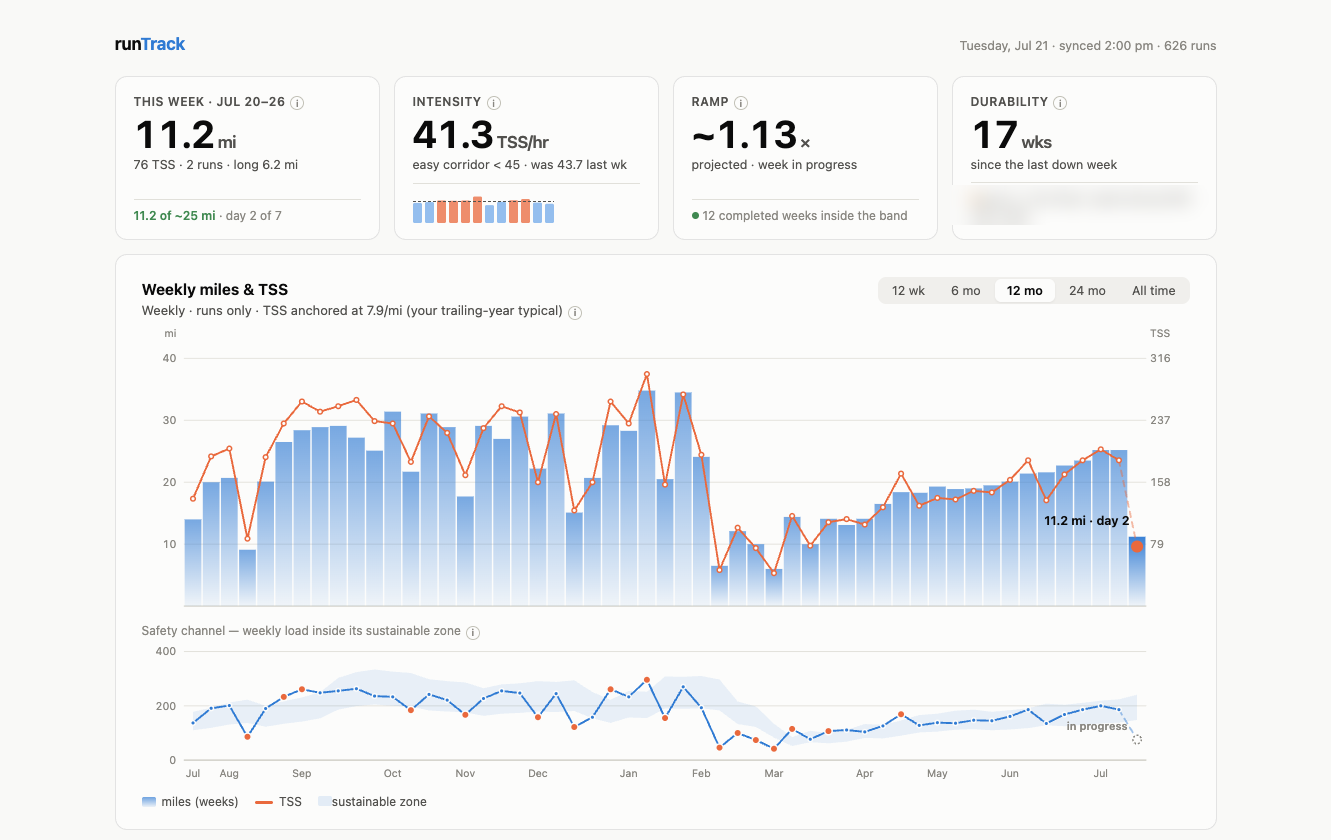Click easy corridor < 45 description
Image resolution: width=1331 pixels, height=840 pixels.
pyautogui.click(x=520, y=165)
